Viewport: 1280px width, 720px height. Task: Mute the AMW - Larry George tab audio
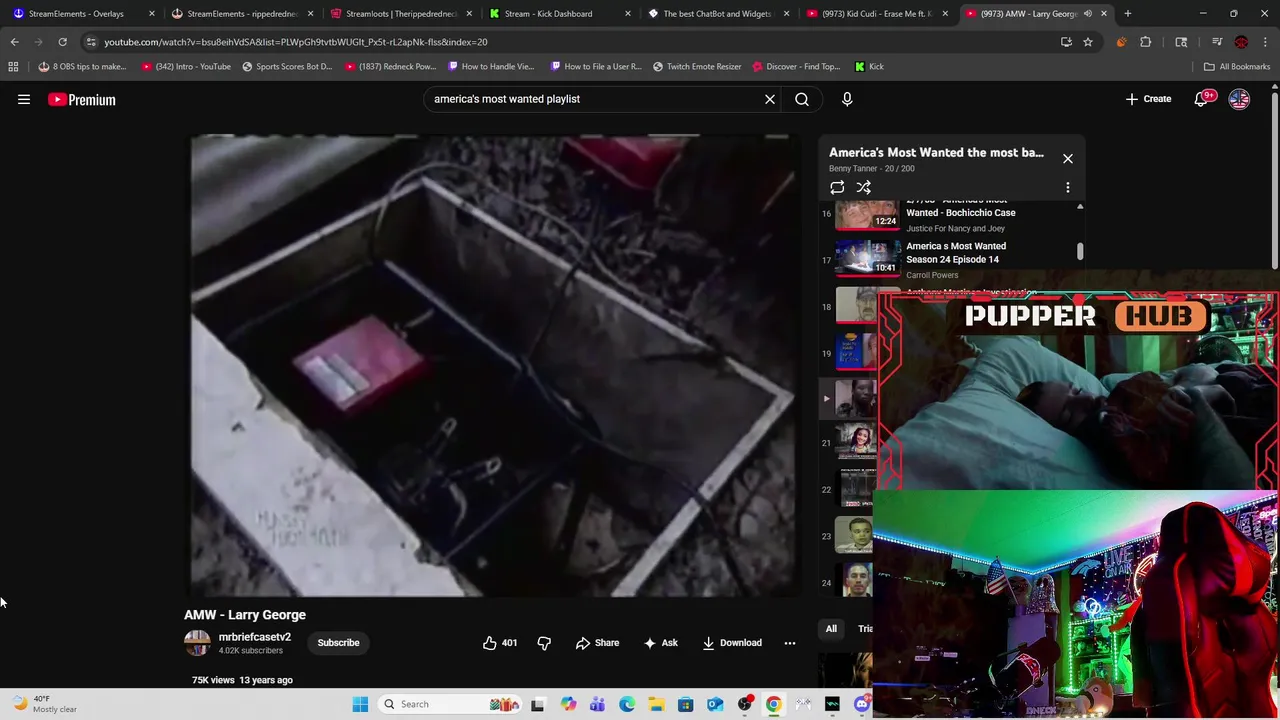coord(1088,14)
